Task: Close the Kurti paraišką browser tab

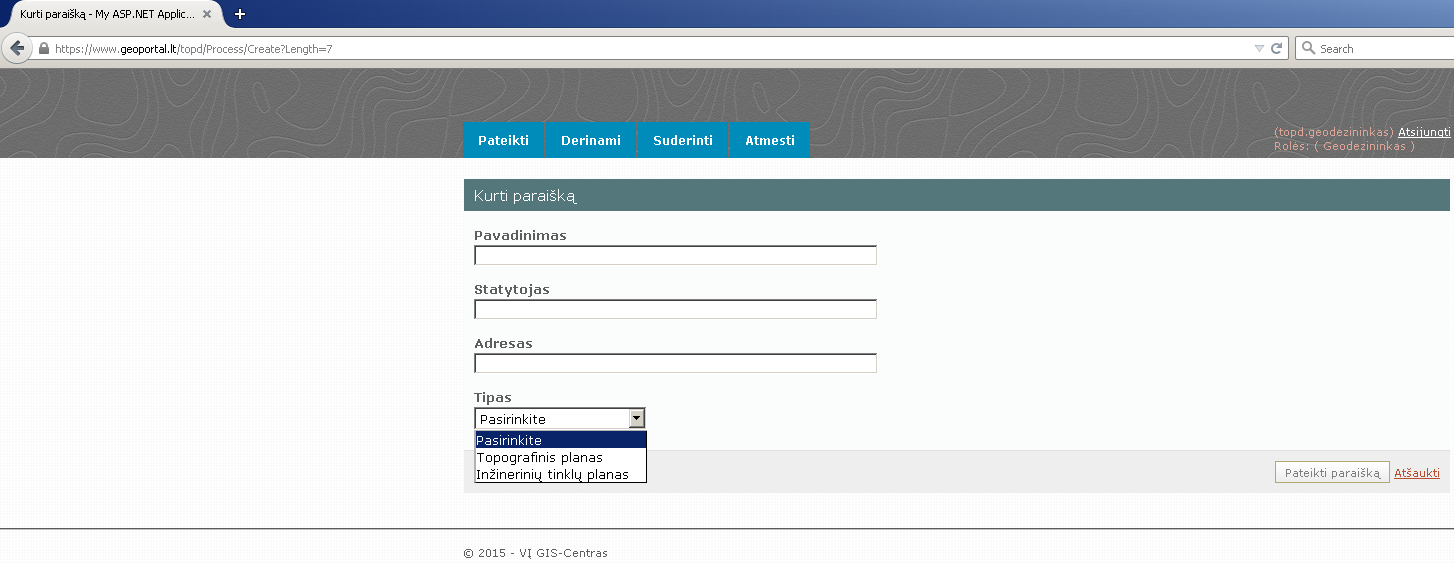Action: click(207, 14)
